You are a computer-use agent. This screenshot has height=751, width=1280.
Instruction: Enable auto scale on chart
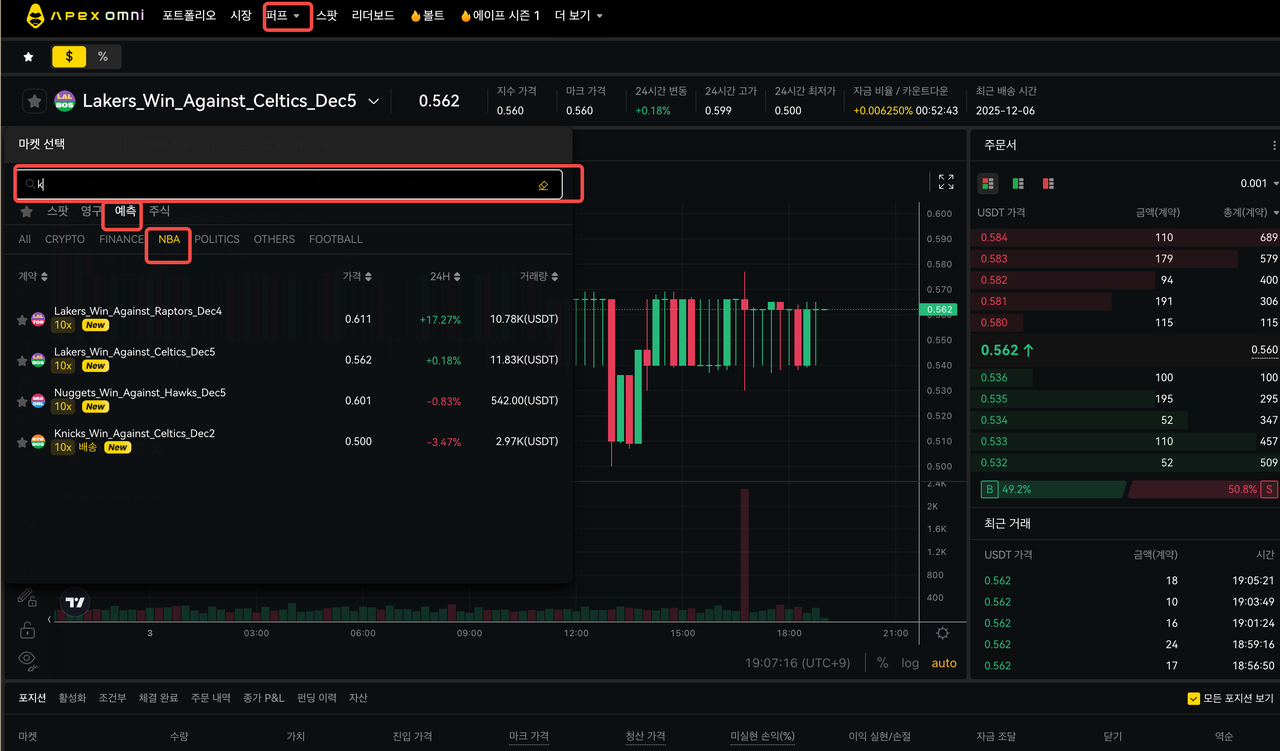pyautogui.click(x=943, y=663)
